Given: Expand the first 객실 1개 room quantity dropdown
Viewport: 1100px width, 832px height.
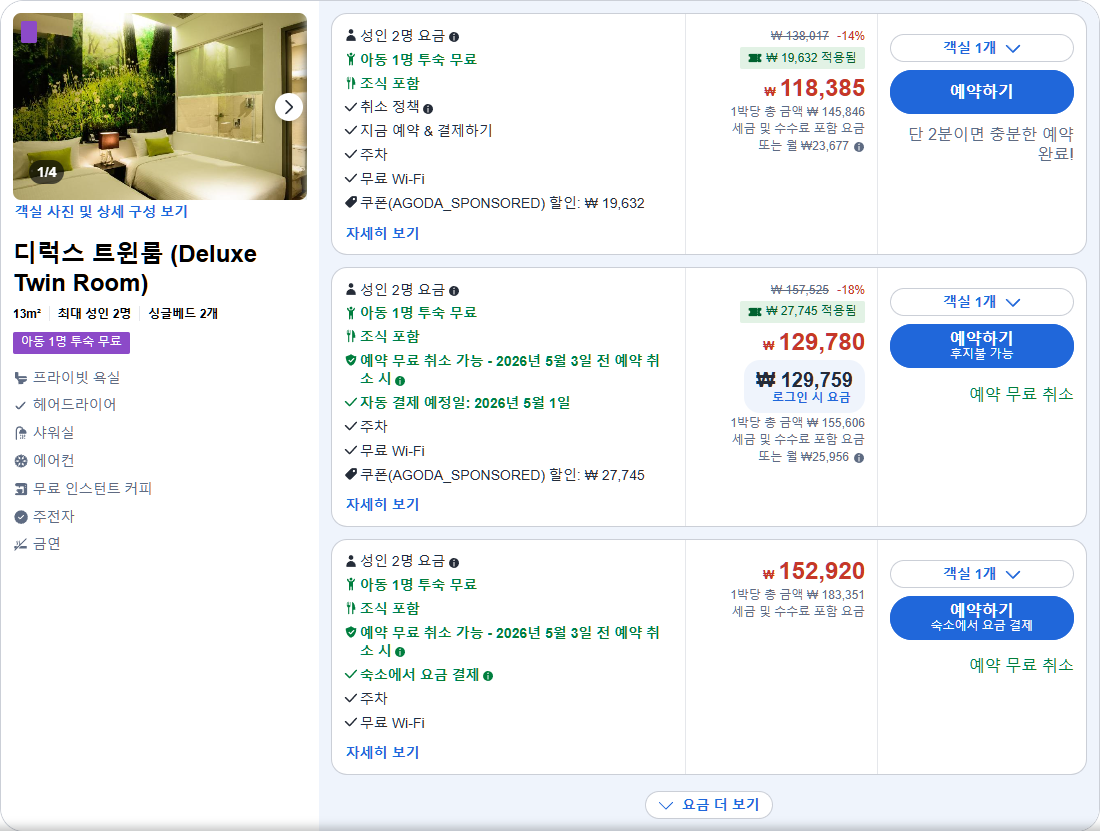Looking at the screenshot, I should click(981, 47).
